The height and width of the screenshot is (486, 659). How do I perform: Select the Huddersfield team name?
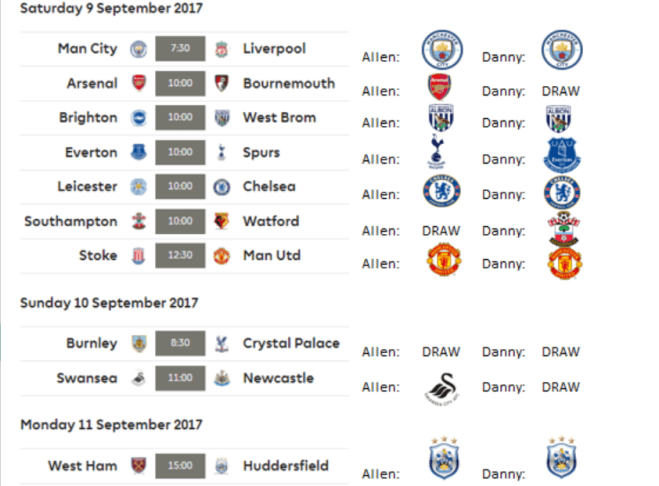pyautogui.click(x=285, y=466)
